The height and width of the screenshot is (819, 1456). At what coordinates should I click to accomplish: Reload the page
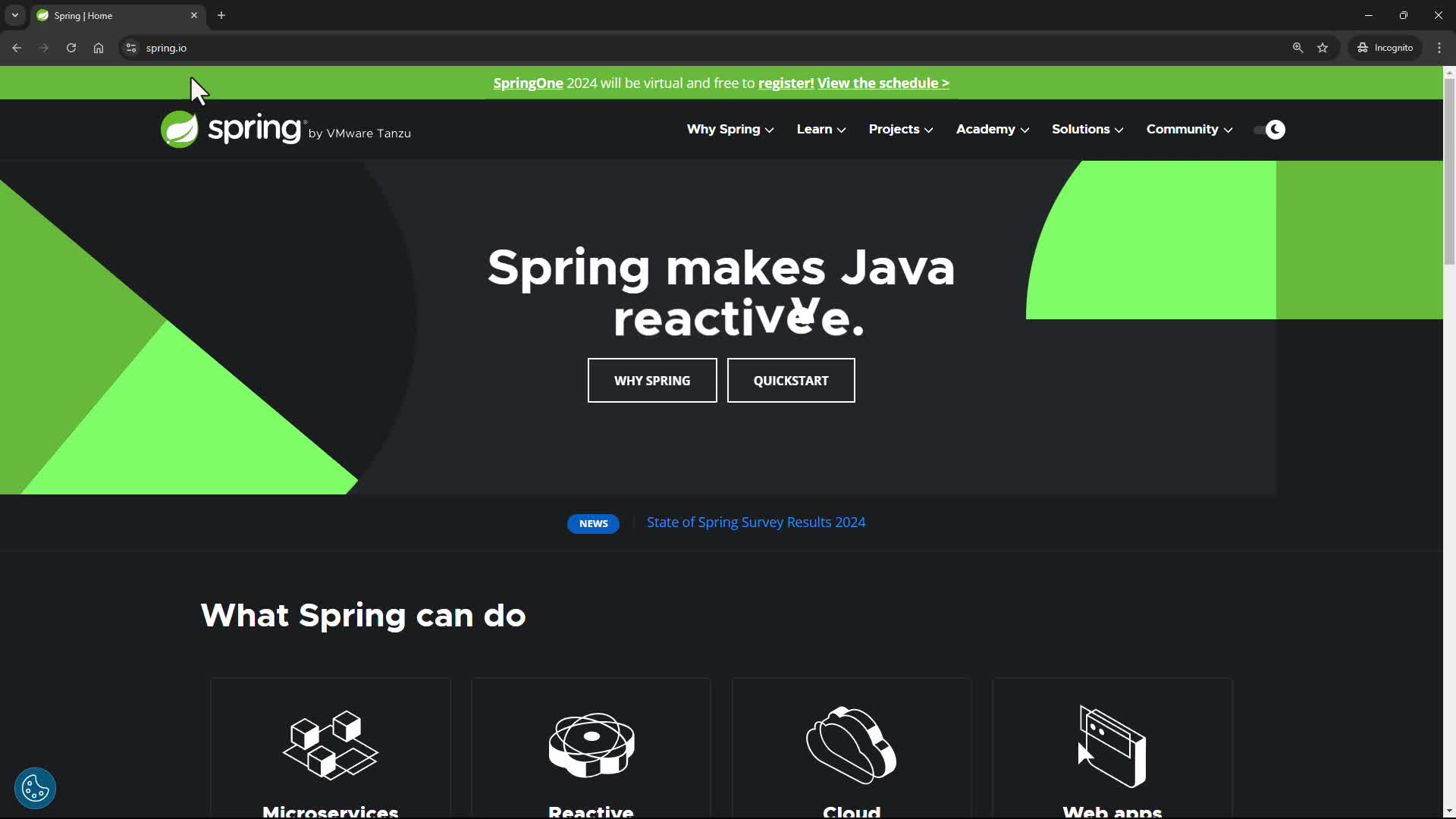[71, 48]
